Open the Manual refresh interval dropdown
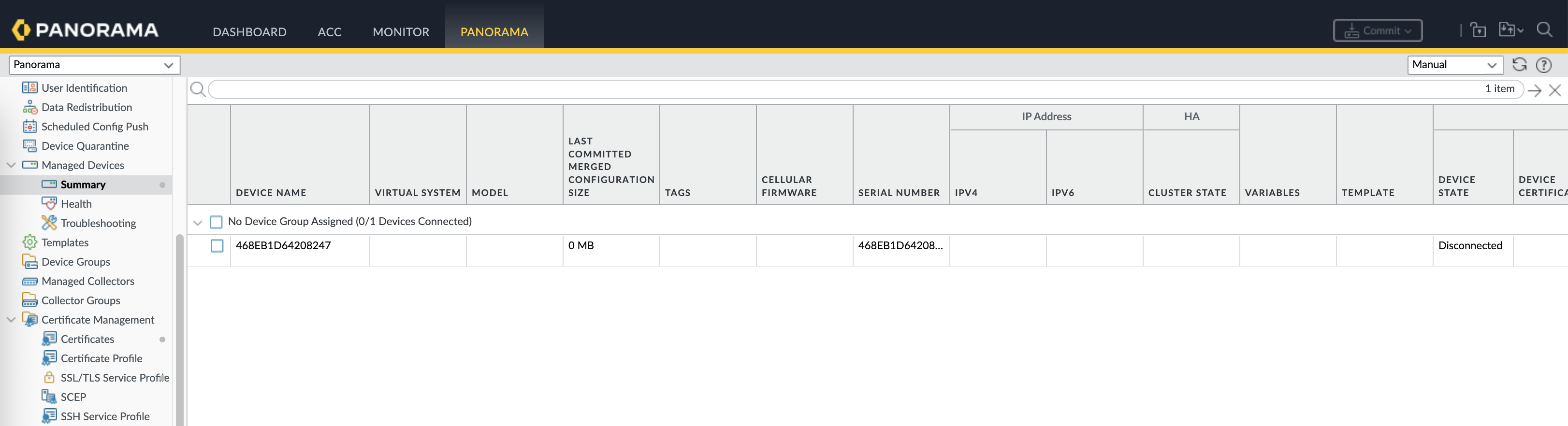Image resolution: width=1568 pixels, height=426 pixels. point(1454,65)
